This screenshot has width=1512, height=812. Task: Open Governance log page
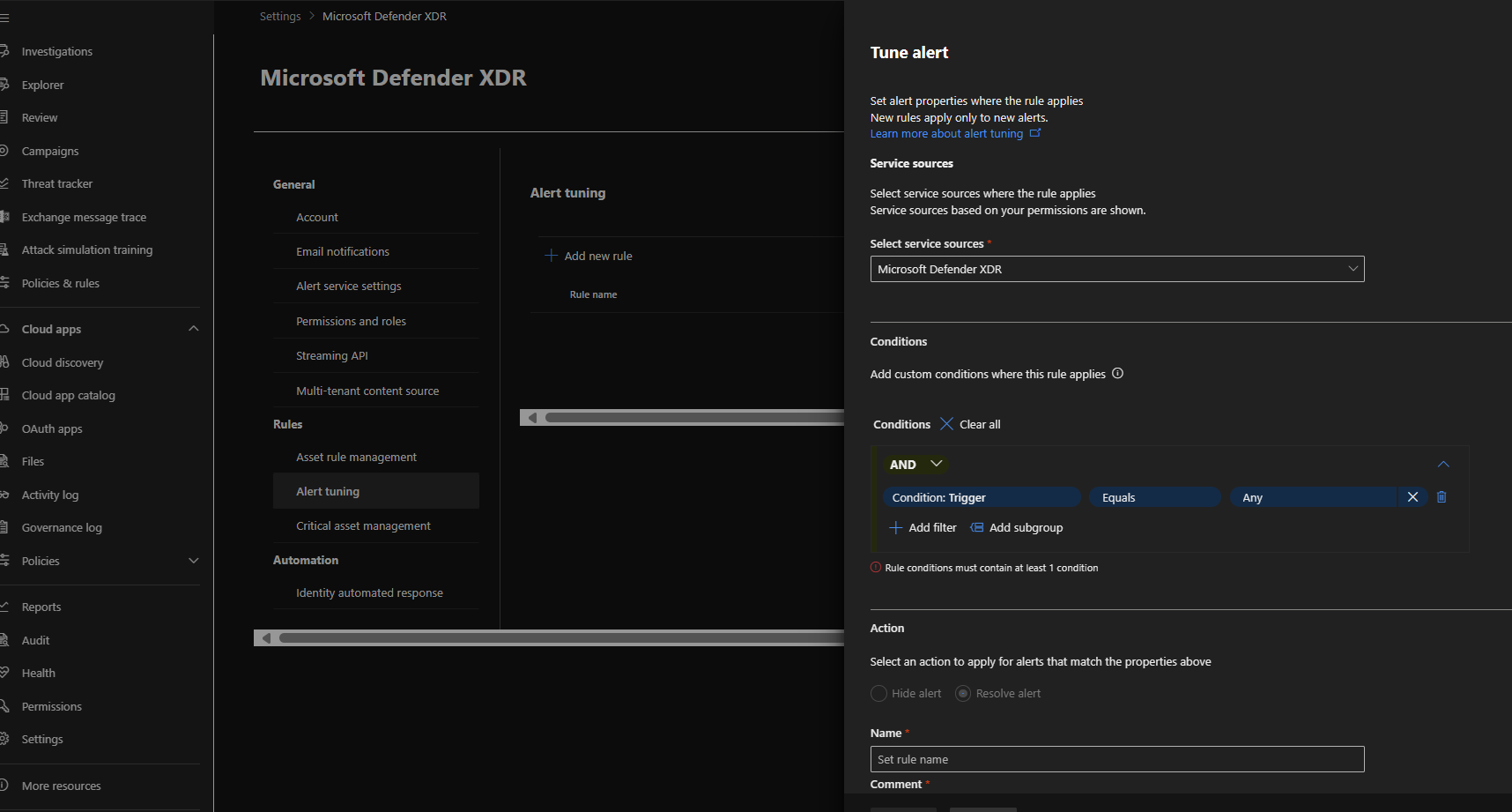(x=62, y=527)
